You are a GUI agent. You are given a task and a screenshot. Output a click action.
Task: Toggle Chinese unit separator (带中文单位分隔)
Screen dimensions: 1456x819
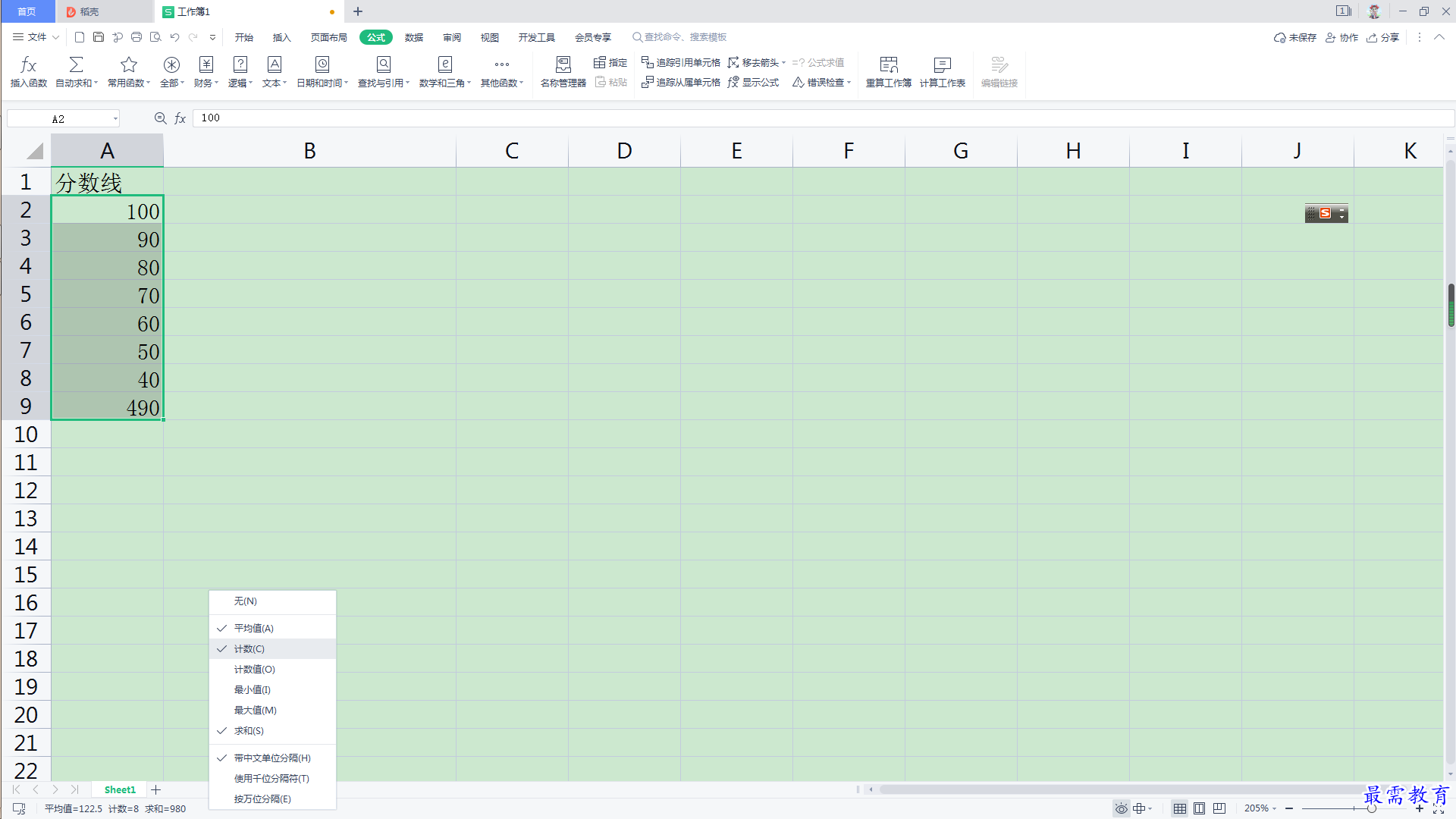(272, 758)
